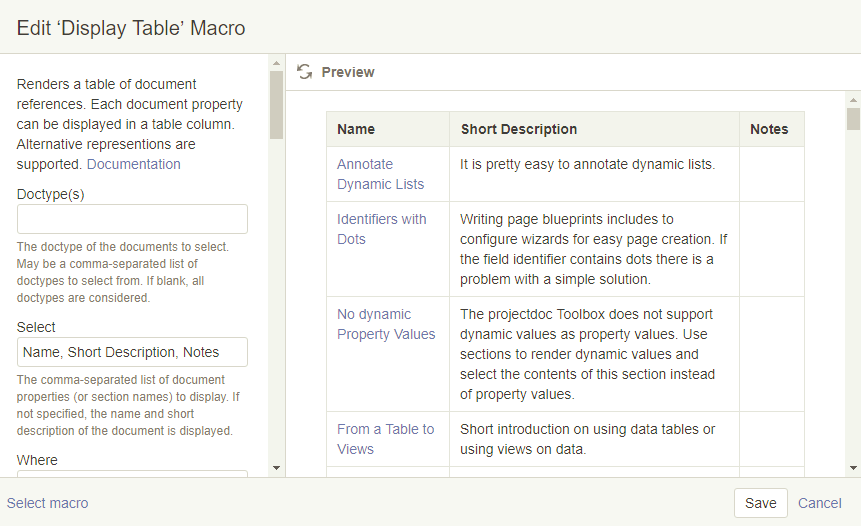The height and width of the screenshot is (526, 861).
Task: Click the Where input field
Action: 132,474
